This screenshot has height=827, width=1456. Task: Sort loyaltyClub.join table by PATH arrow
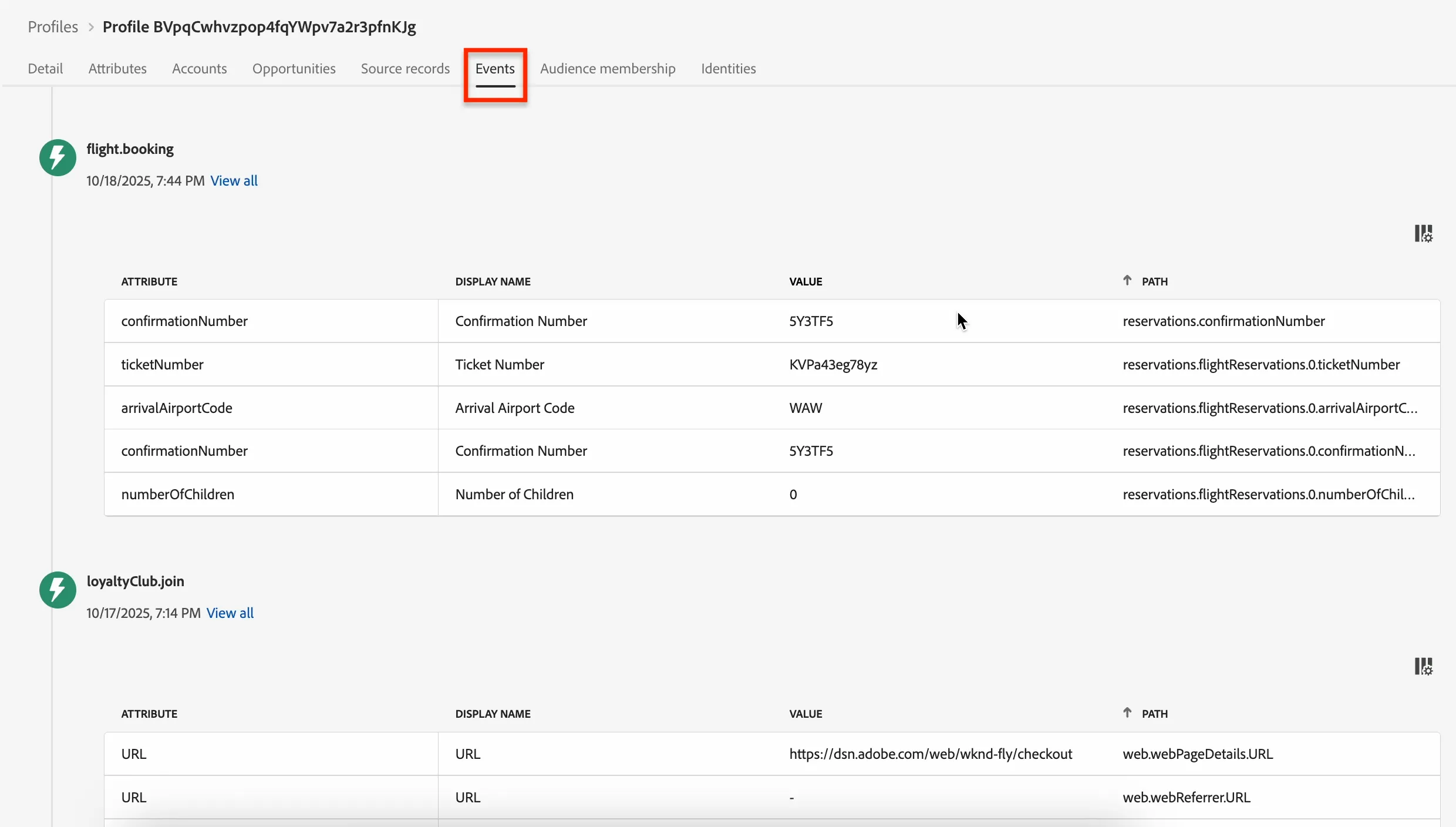tap(1127, 713)
